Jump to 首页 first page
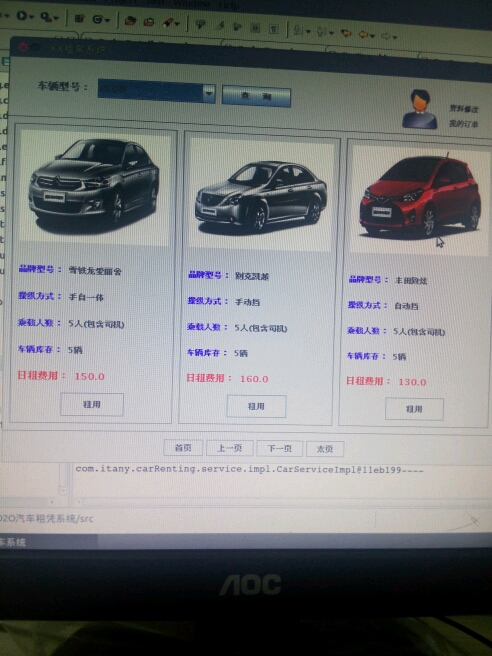Screen dimensions: 492x656 (x=183, y=447)
